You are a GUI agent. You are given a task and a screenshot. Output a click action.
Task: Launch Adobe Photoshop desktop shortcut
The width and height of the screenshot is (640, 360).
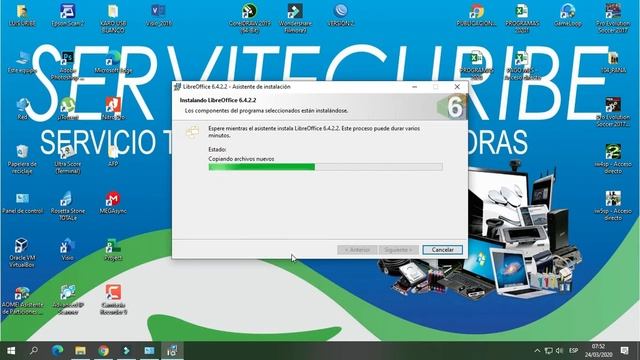click(x=67, y=65)
